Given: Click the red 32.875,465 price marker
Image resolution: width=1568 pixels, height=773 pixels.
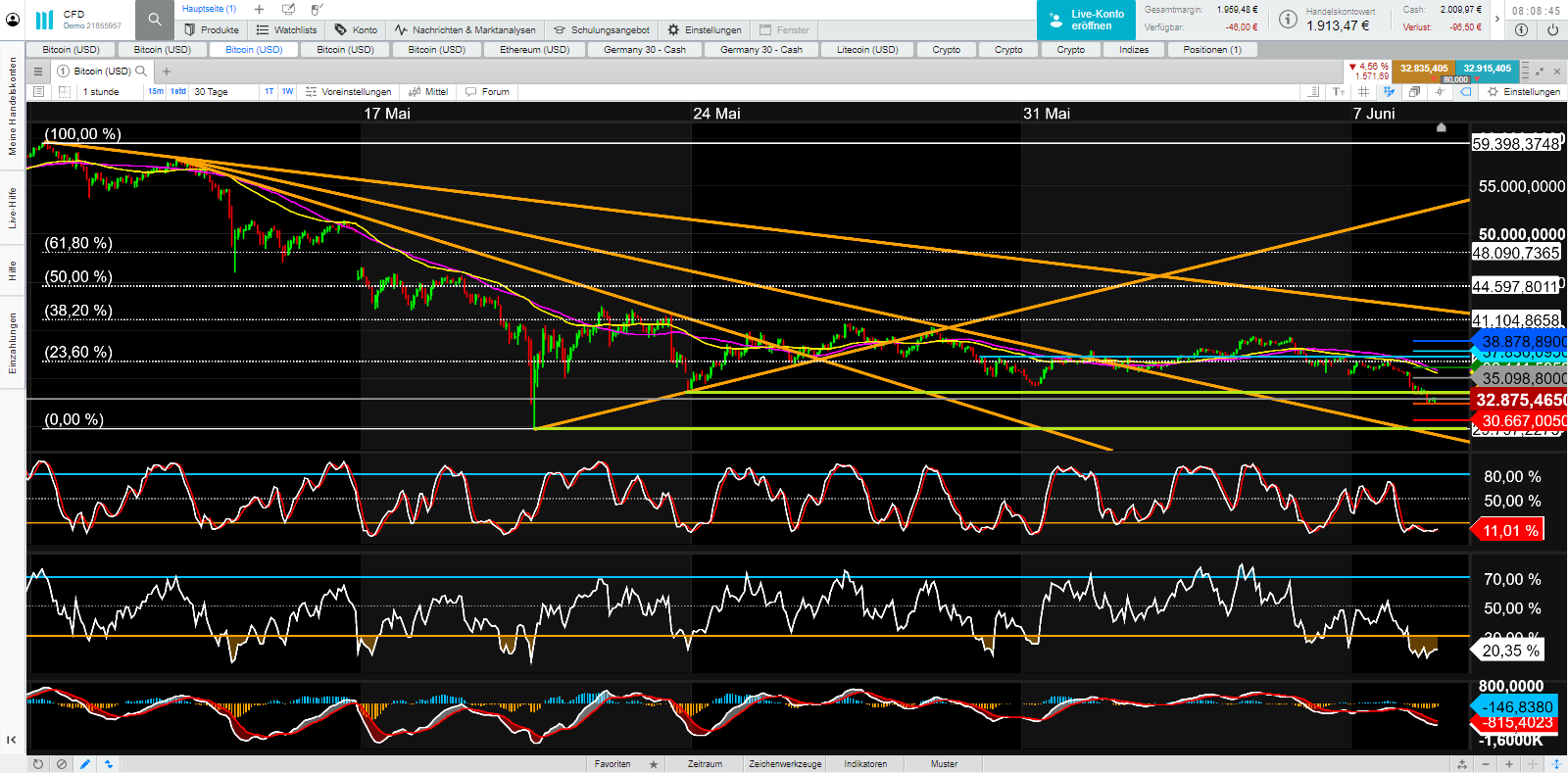Looking at the screenshot, I should point(1519,400).
